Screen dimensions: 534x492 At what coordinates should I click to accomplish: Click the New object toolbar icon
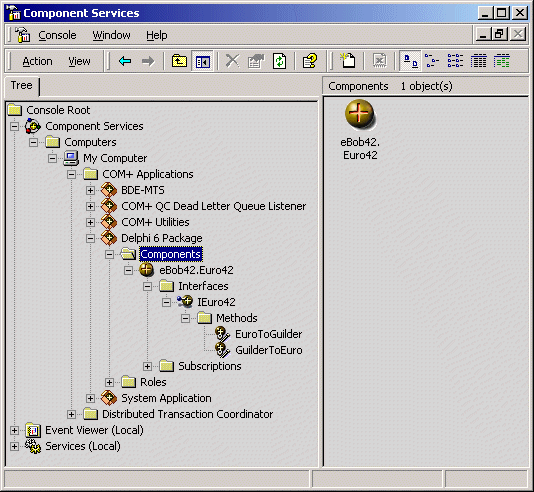(347, 61)
